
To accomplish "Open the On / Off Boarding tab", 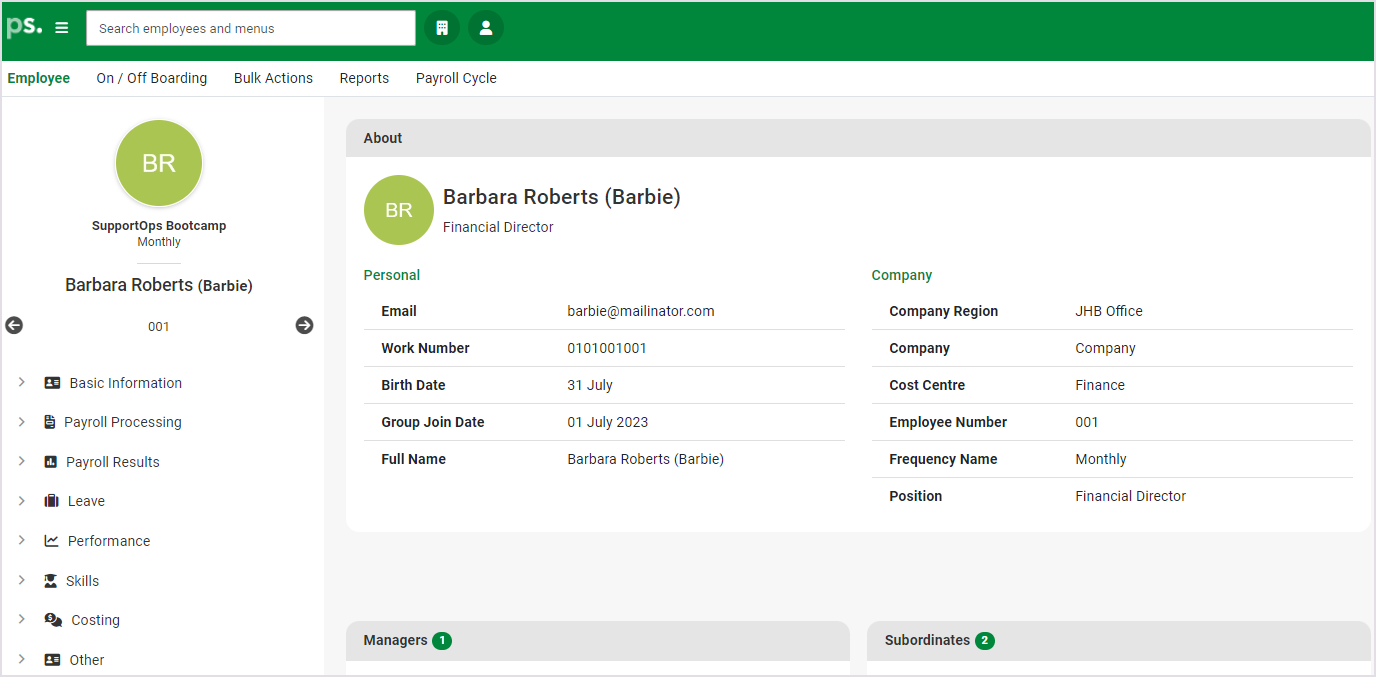I will (x=152, y=78).
